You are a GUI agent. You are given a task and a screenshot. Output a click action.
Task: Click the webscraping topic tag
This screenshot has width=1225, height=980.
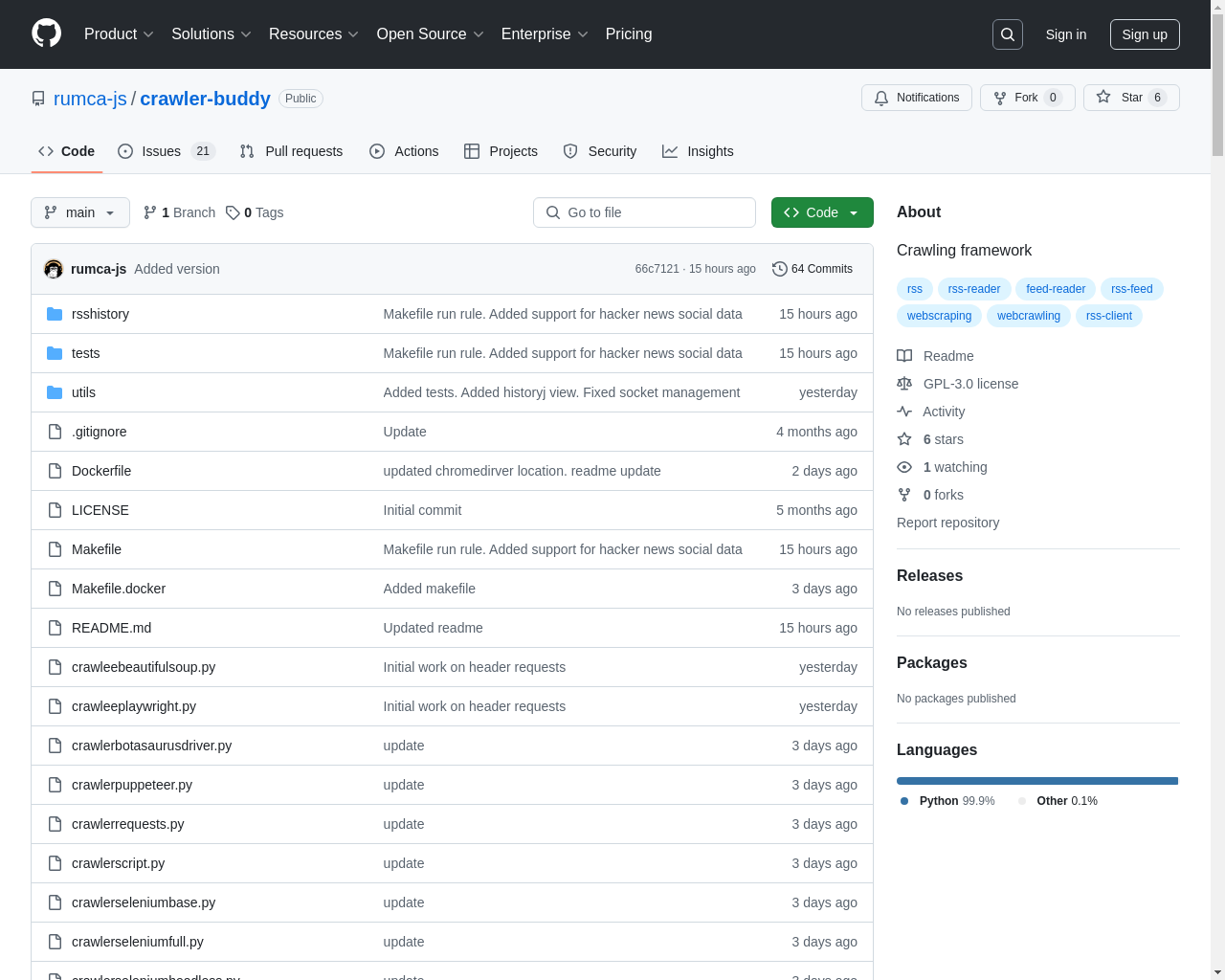coord(939,316)
